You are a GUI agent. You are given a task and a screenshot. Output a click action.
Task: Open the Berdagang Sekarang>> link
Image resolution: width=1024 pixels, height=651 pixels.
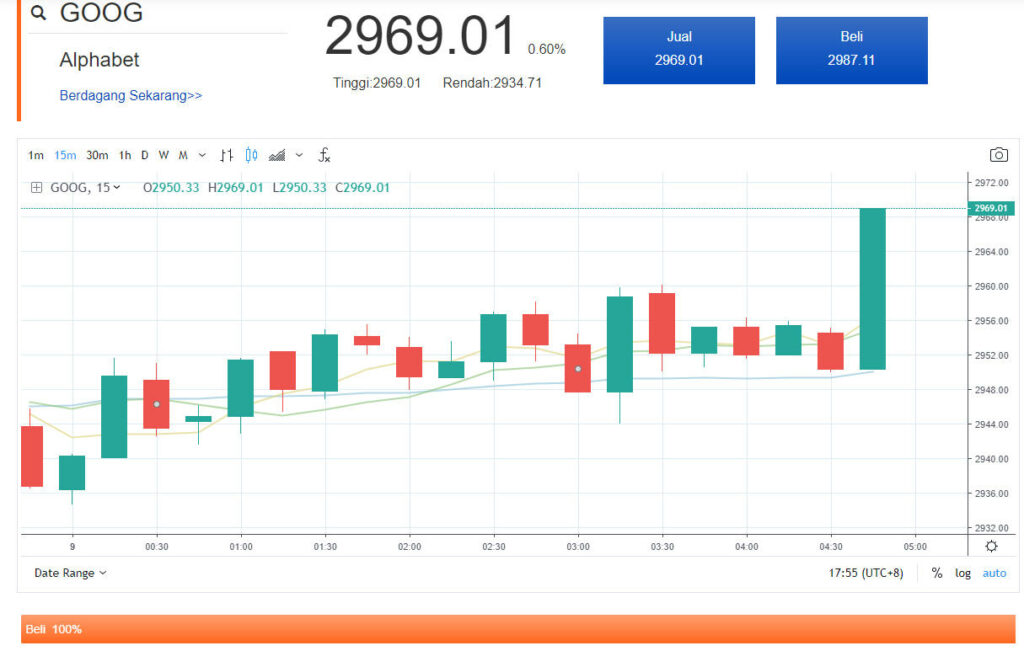click(x=131, y=96)
